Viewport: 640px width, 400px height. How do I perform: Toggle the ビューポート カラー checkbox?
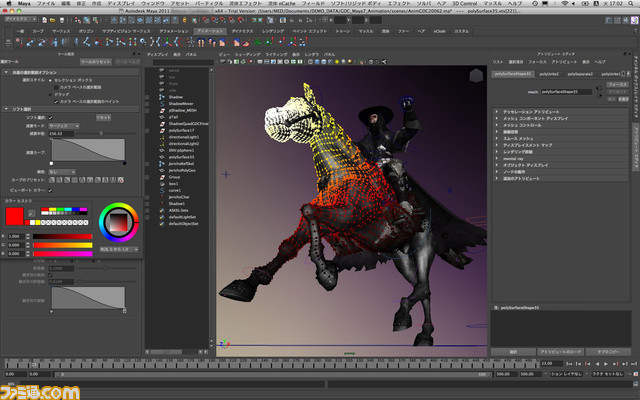point(50,191)
